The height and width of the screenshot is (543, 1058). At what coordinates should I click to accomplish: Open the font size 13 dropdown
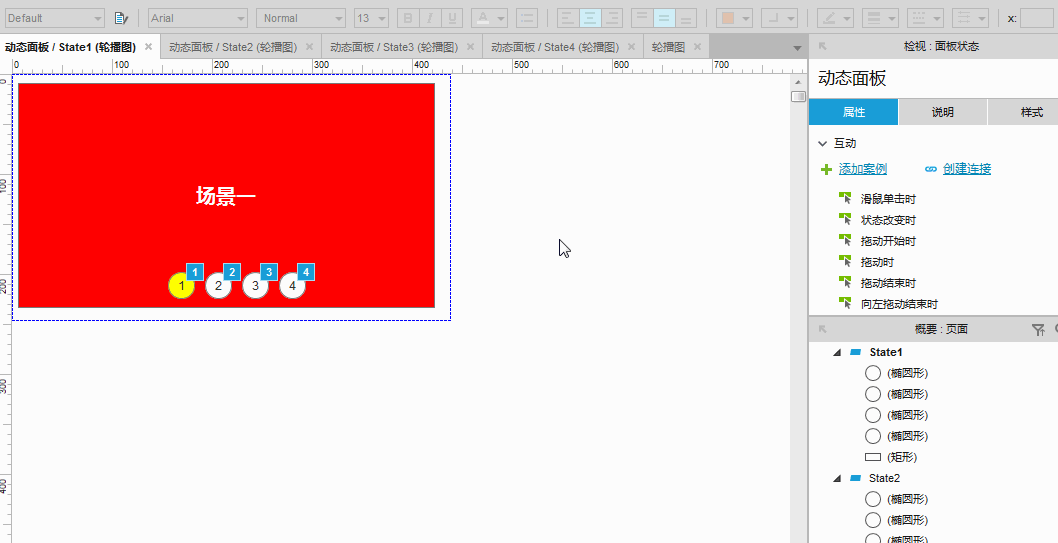coord(371,18)
